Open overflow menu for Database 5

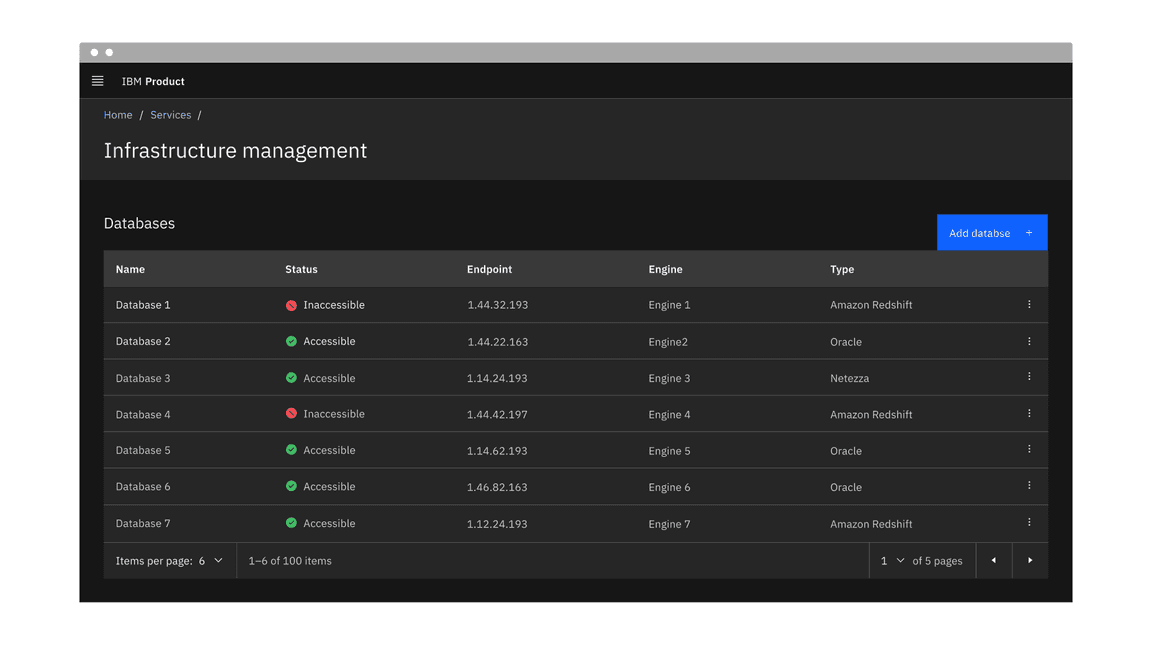click(x=1029, y=450)
